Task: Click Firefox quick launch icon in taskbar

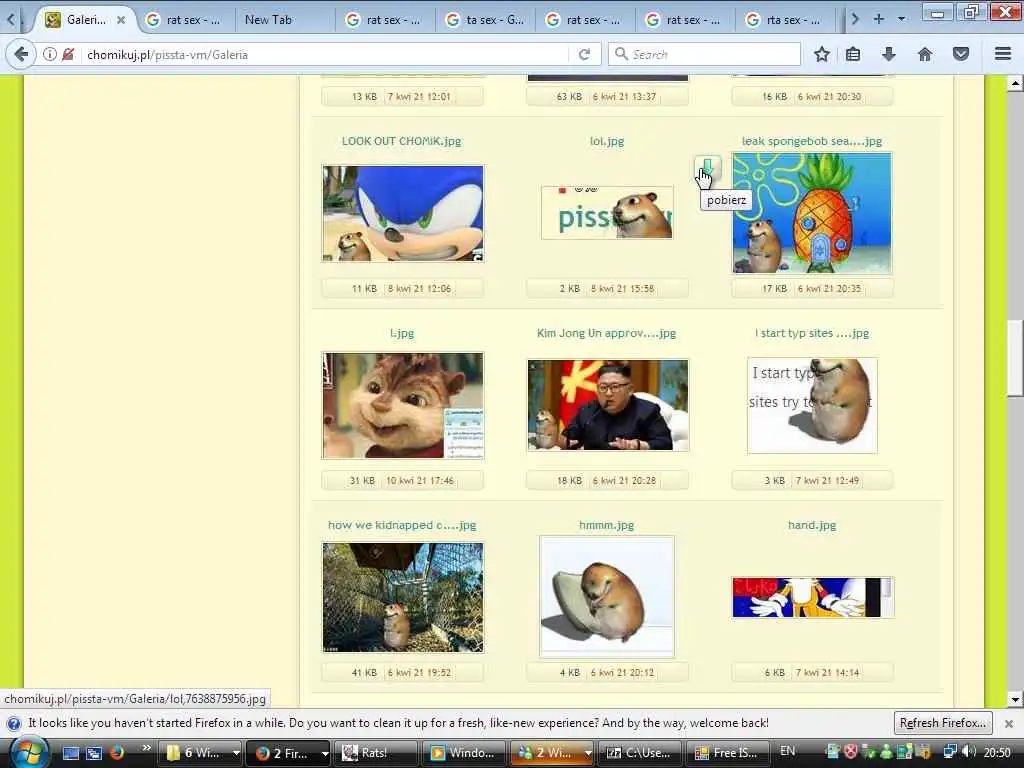Action: point(118,752)
